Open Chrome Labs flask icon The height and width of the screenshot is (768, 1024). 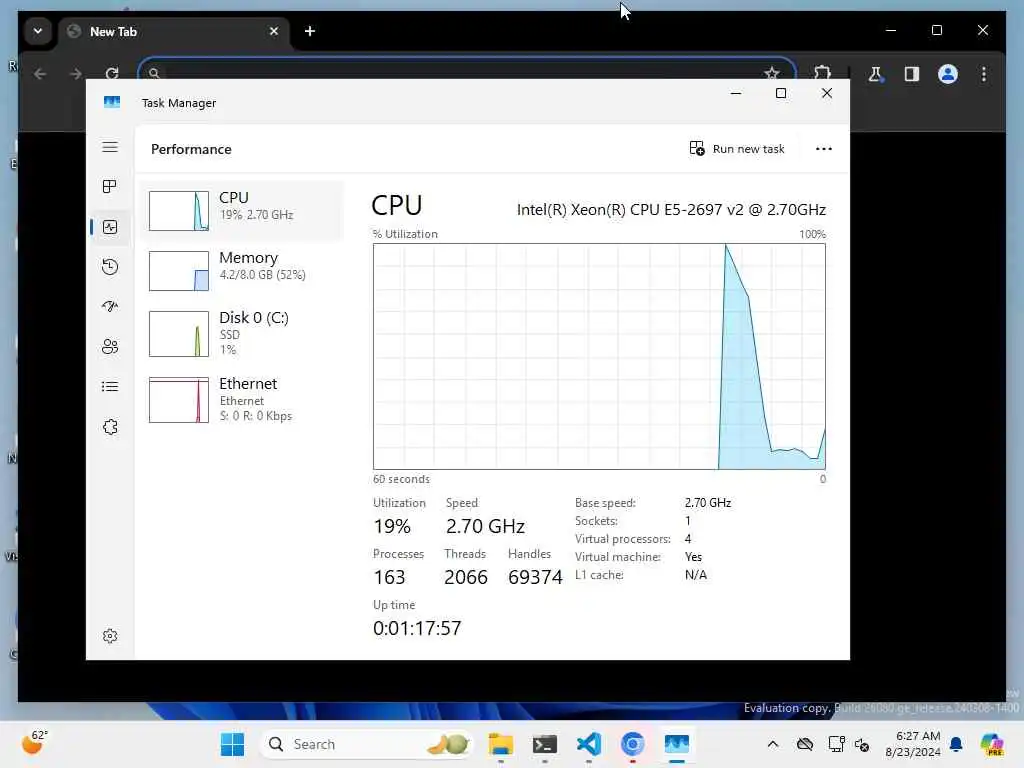pos(876,74)
